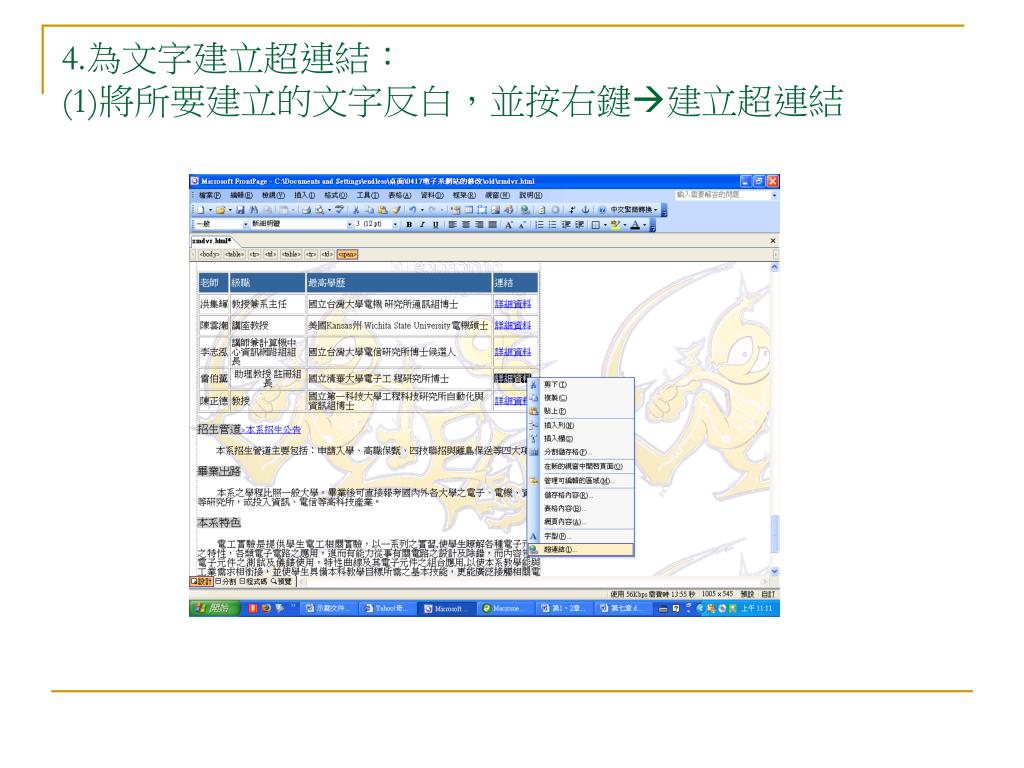
Task: Open the 格式(O) menu
Action: (x=336, y=195)
